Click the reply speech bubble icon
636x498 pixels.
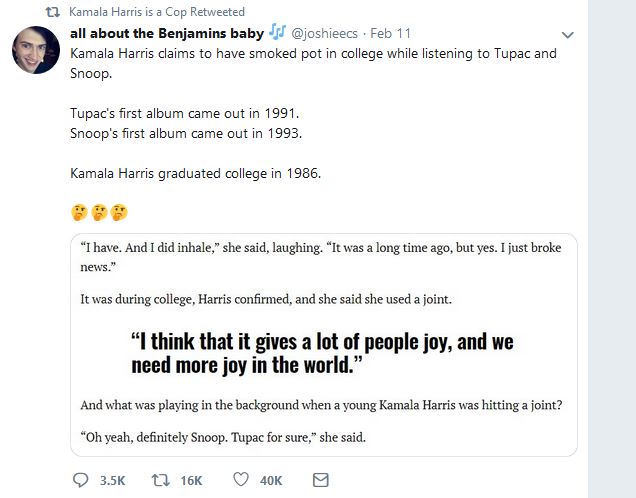point(81,480)
